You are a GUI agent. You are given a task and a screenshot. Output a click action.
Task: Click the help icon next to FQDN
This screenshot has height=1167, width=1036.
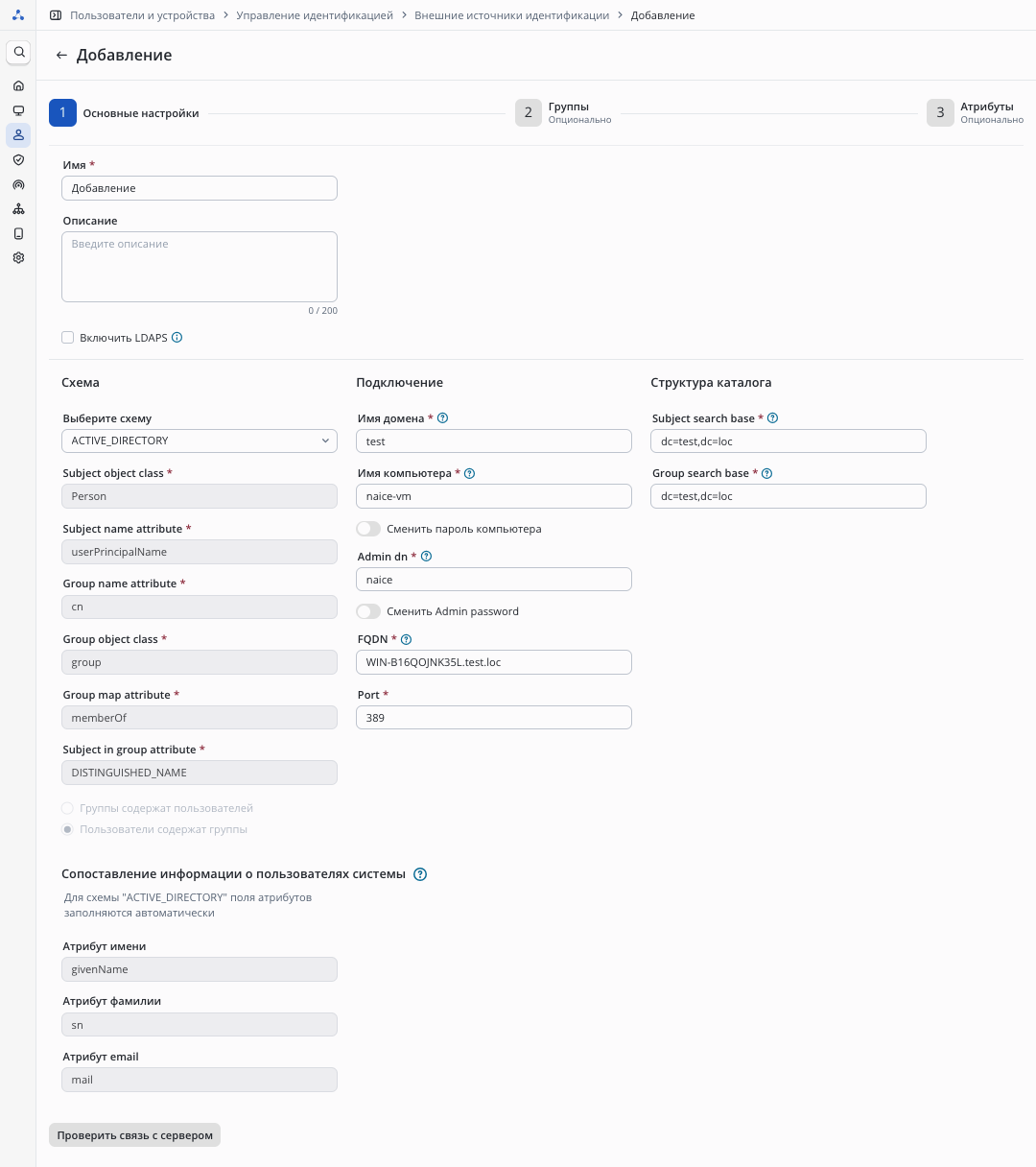[x=406, y=640]
